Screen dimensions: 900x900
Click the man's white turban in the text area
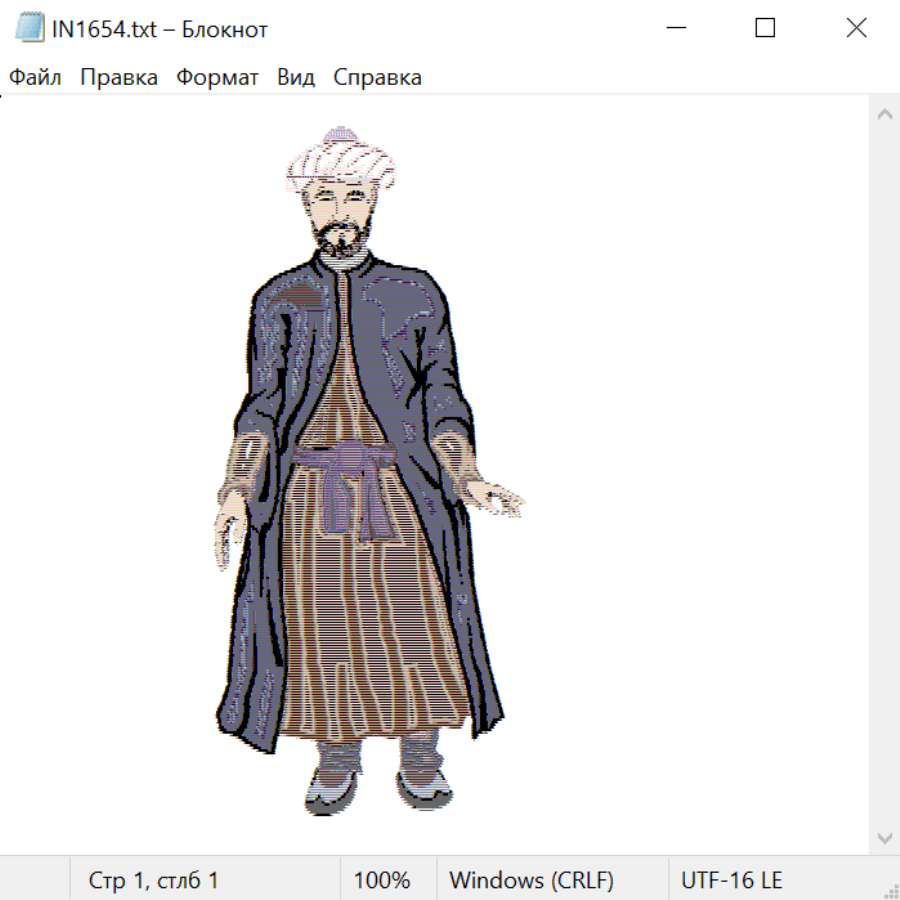click(x=340, y=160)
